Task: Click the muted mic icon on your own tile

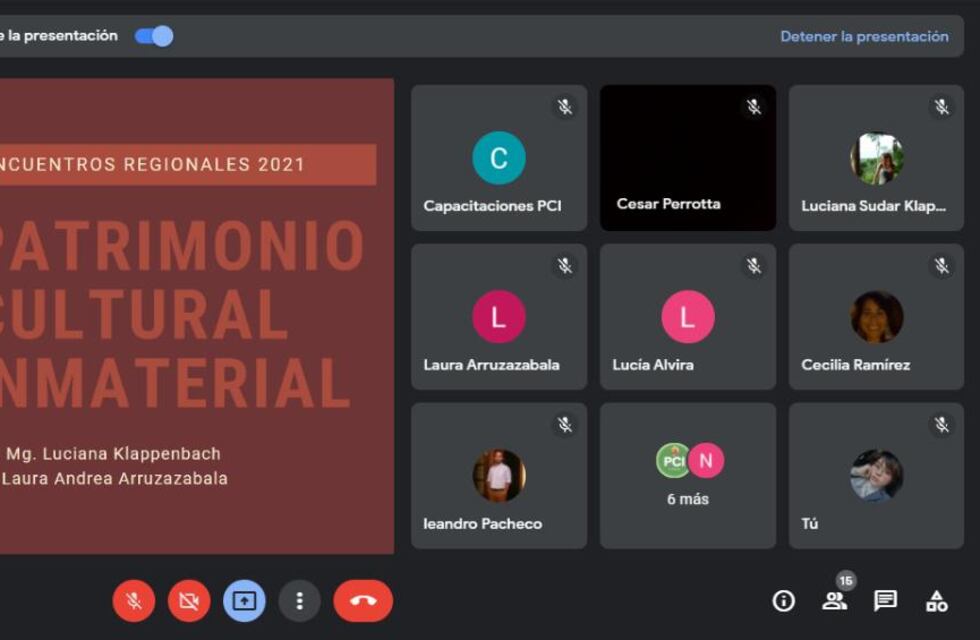Action: pos(943,423)
